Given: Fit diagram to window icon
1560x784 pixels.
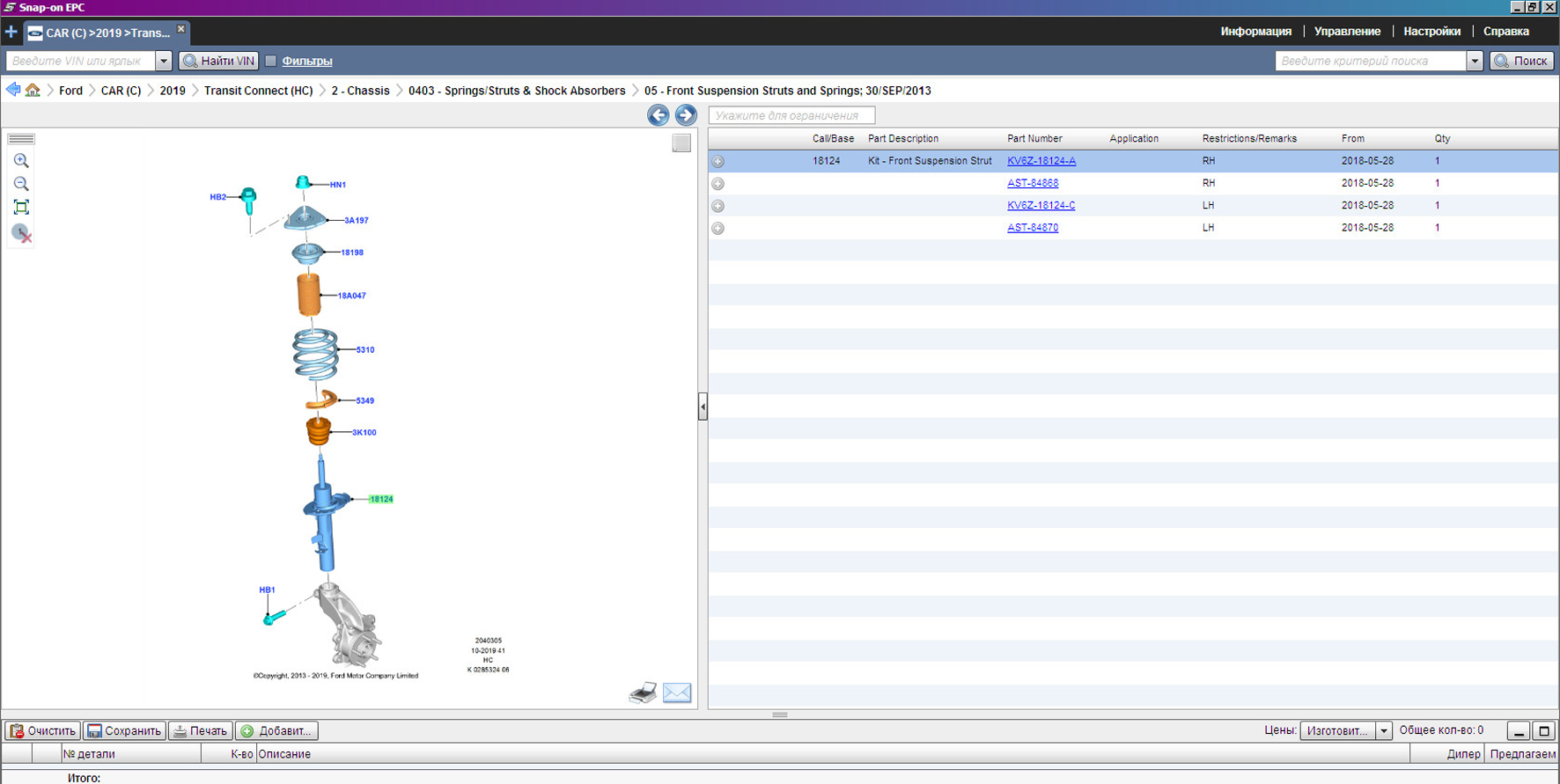Looking at the screenshot, I should (21, 208).
